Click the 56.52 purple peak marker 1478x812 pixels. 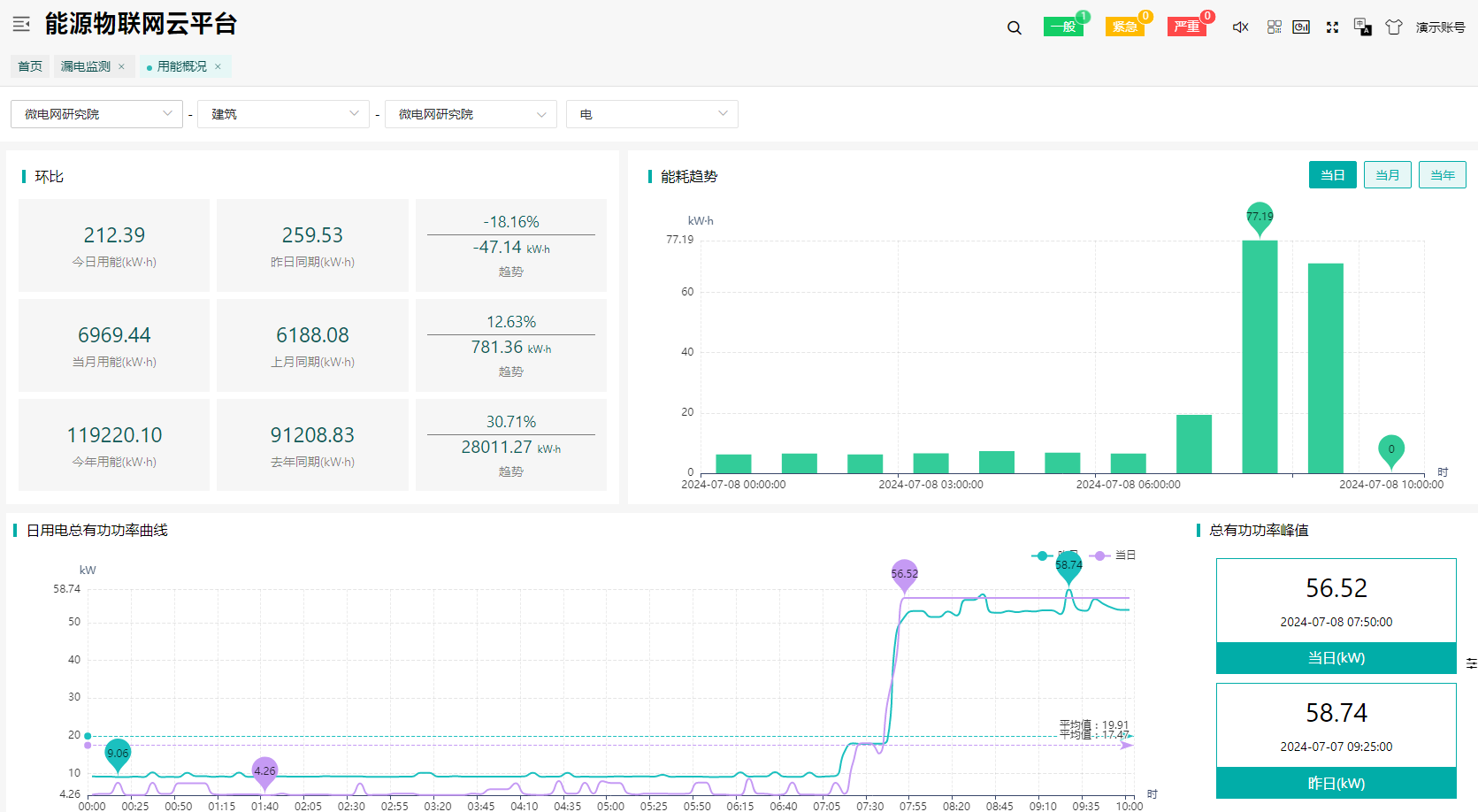(x=904, y=576)
